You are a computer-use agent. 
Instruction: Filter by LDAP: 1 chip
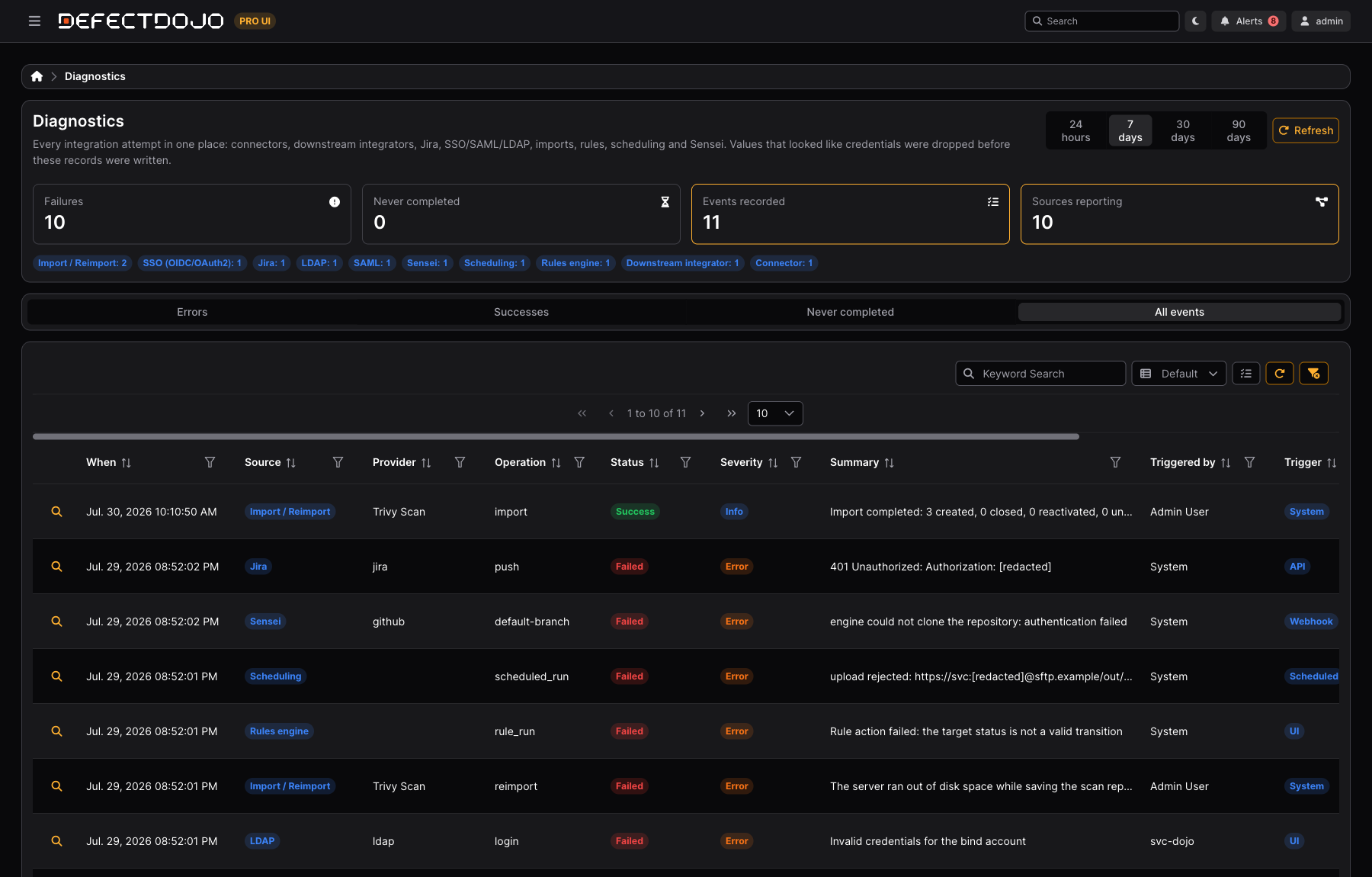coord(319,263)
